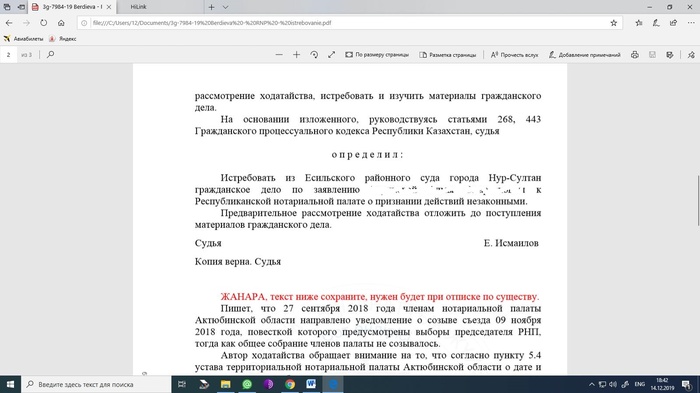Open the browser Settings and more menu
Image resolution: width=700 pixels, height=393 pixels.
click(690, 23)
